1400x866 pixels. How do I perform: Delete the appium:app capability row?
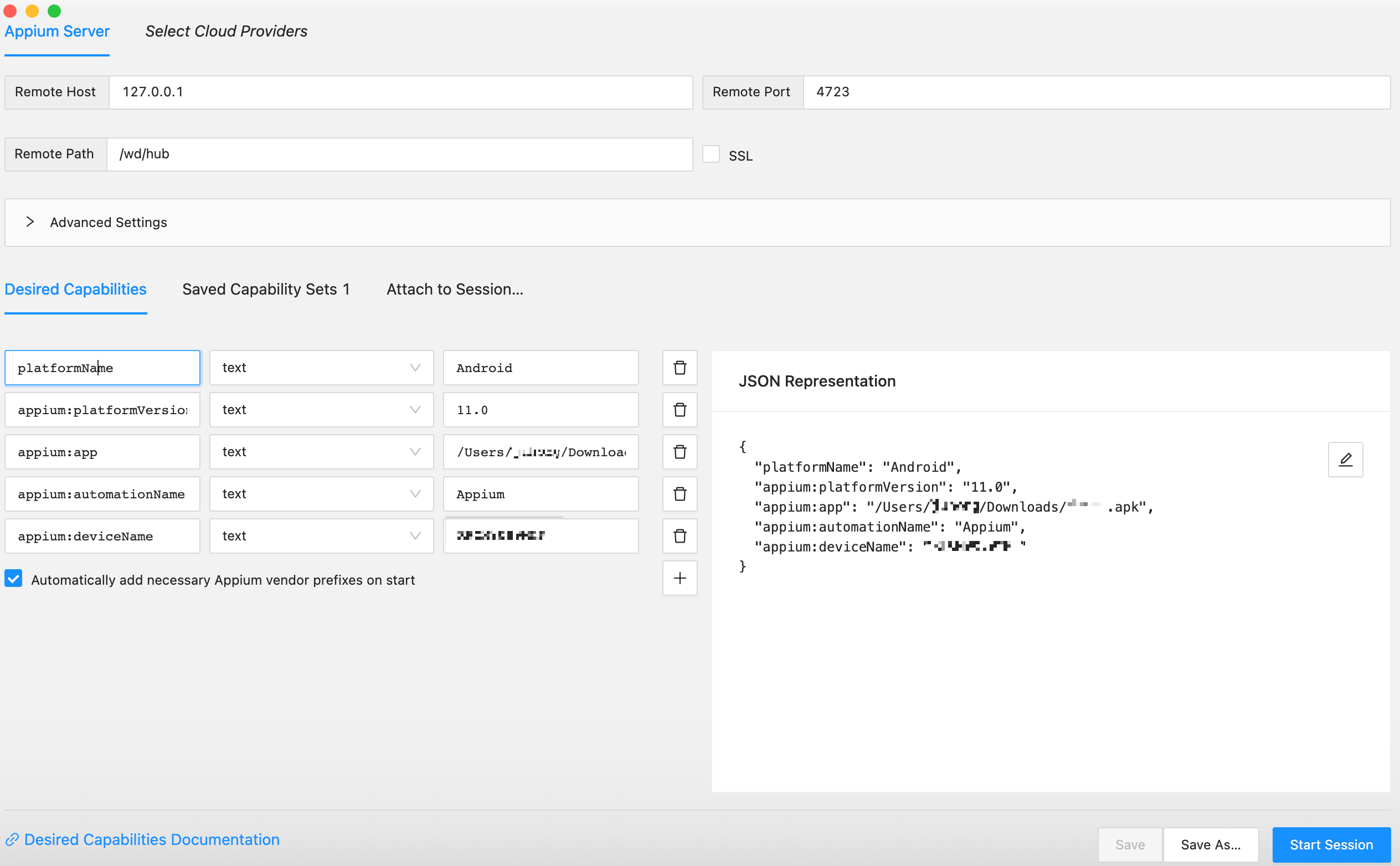pos(680,452)
